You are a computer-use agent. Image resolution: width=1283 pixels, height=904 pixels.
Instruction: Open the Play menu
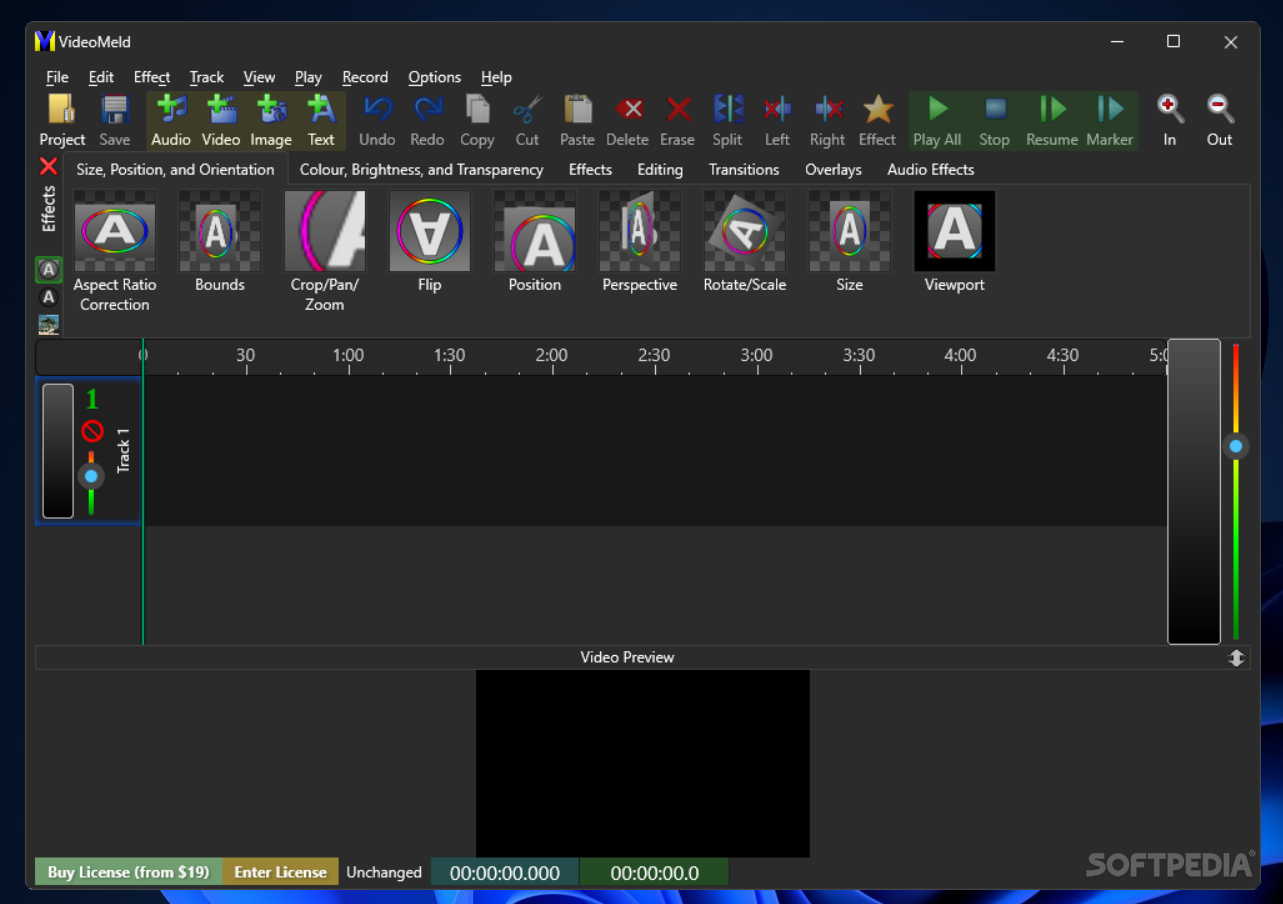tap(308, 77)
